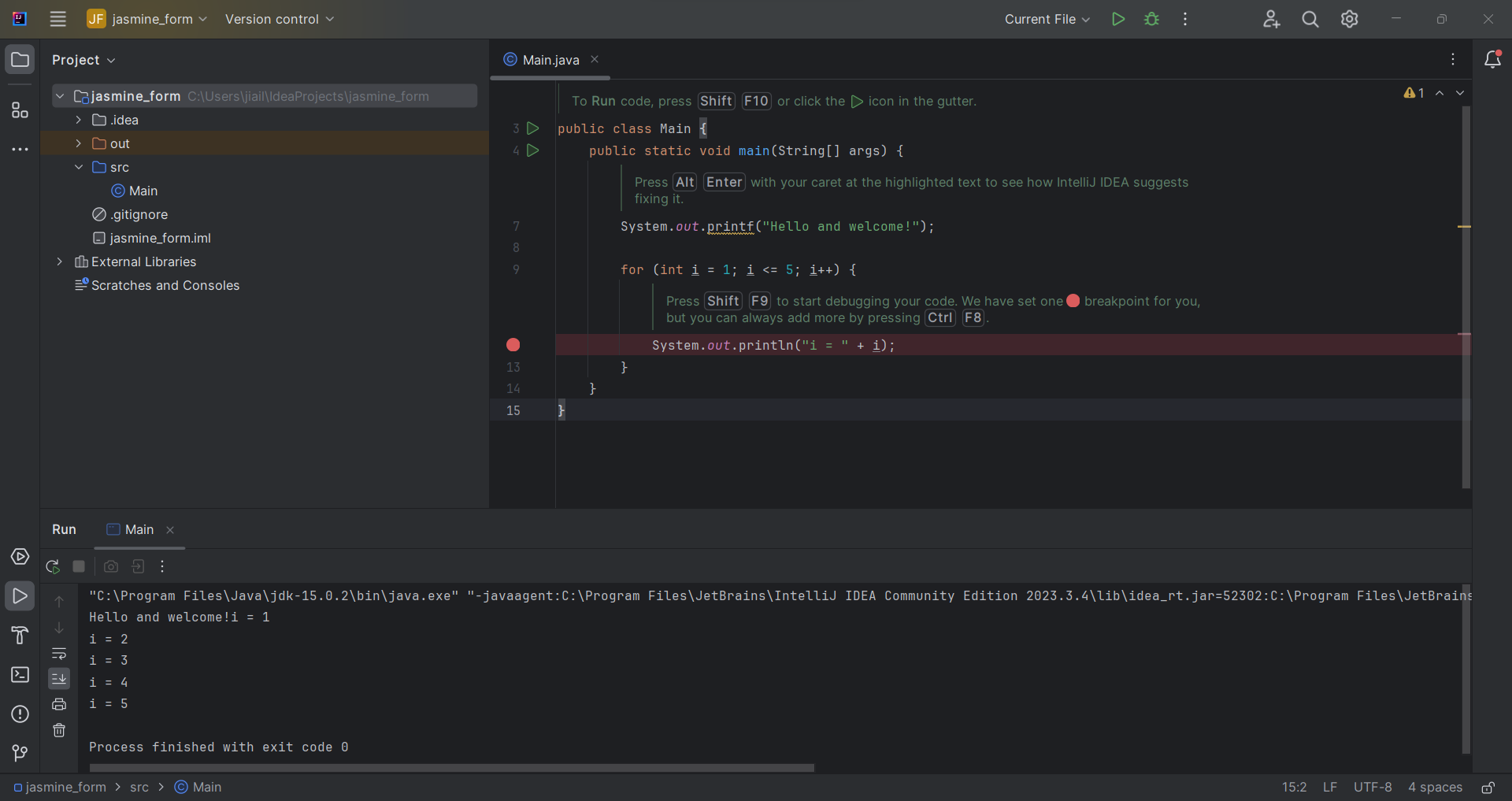The image size is (1512, 801).
Task: Start debugging with the bug icon
Action: (1151, 19)
